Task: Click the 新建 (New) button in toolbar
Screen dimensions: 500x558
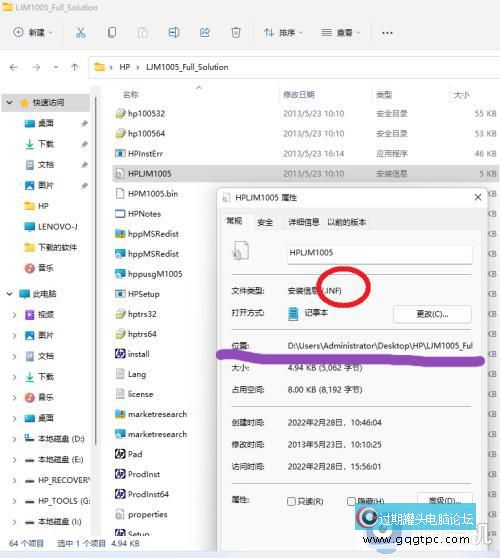Action: click(33, 33)
